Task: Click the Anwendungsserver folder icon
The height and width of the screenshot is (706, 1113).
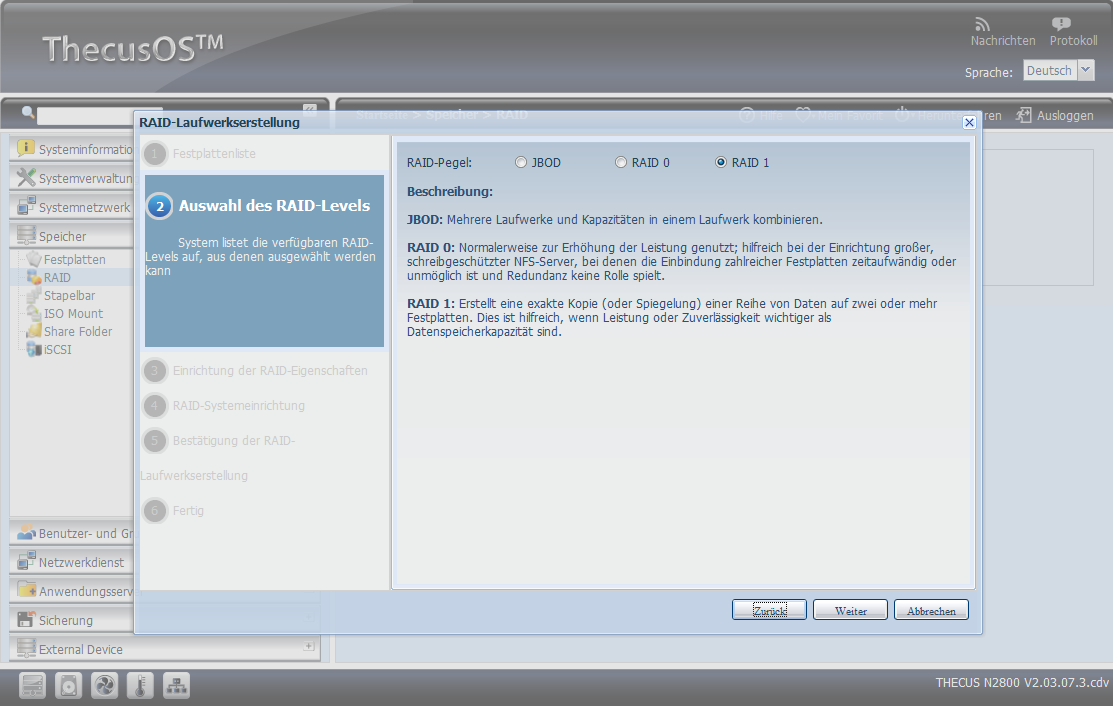Action: point(26,590)
